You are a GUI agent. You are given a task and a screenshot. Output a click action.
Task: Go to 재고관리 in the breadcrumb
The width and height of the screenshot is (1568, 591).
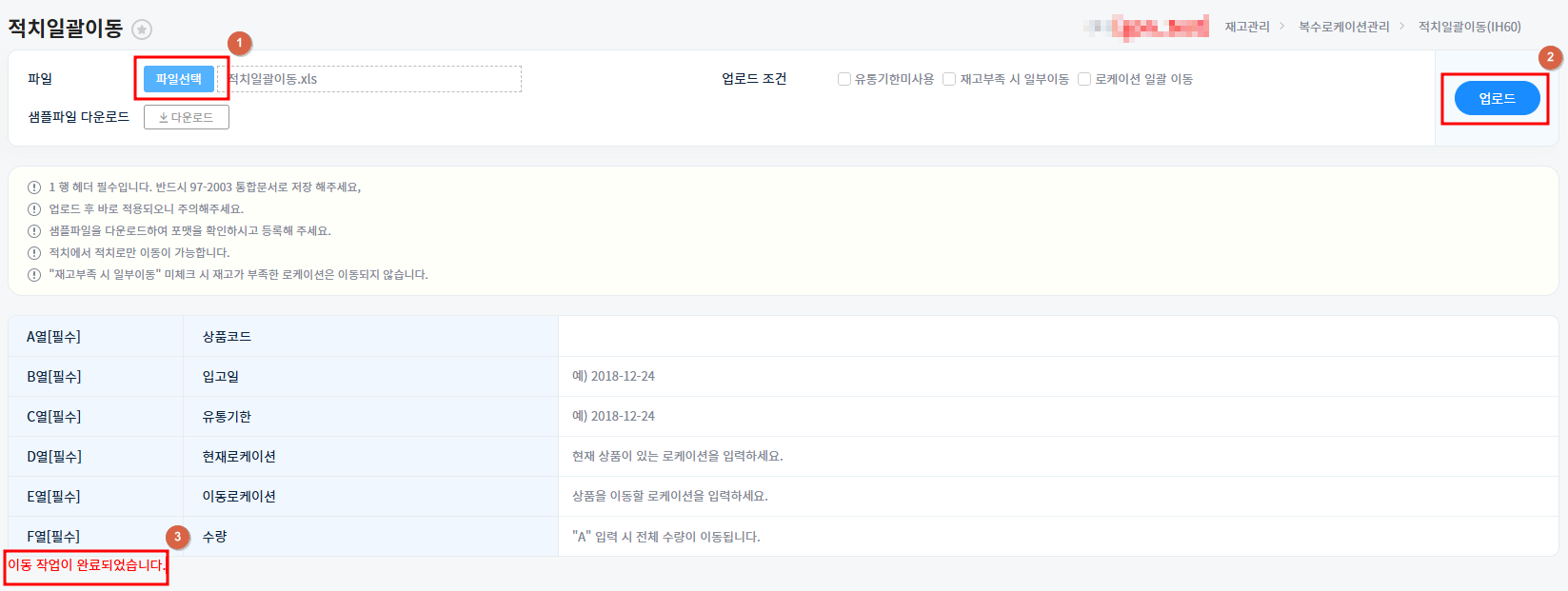pyautogui.click(x=1247, y=27)
